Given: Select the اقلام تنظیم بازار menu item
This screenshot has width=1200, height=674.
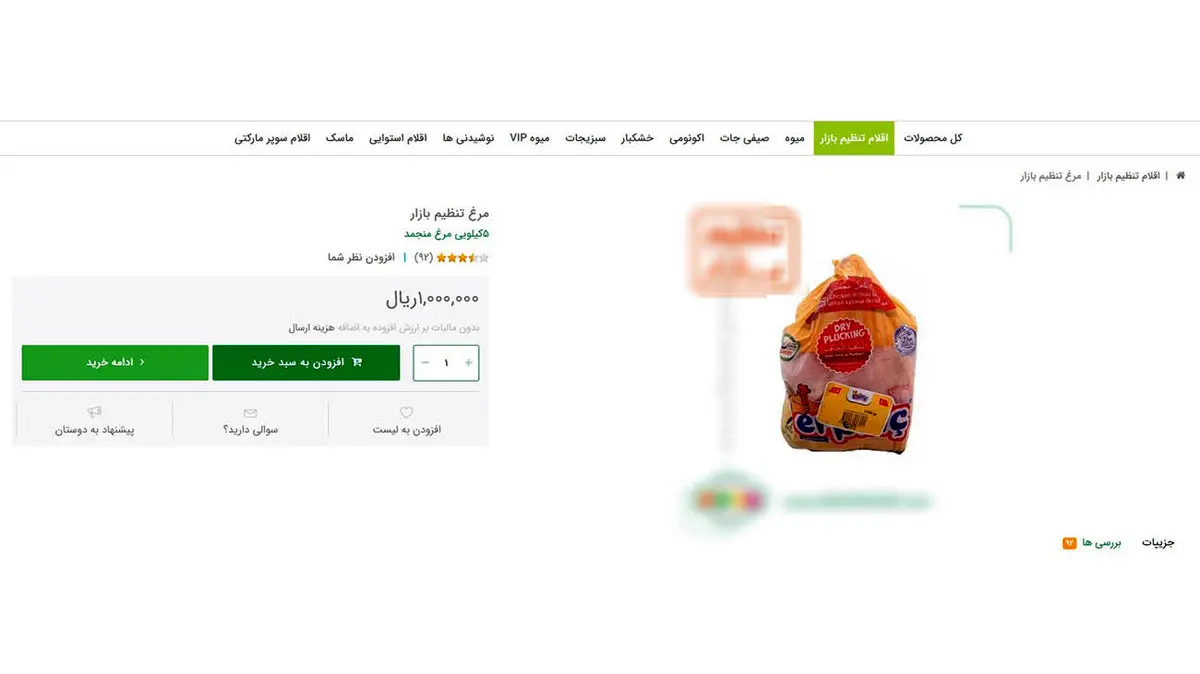Looking at the screenshot, I should click(854, 138).
